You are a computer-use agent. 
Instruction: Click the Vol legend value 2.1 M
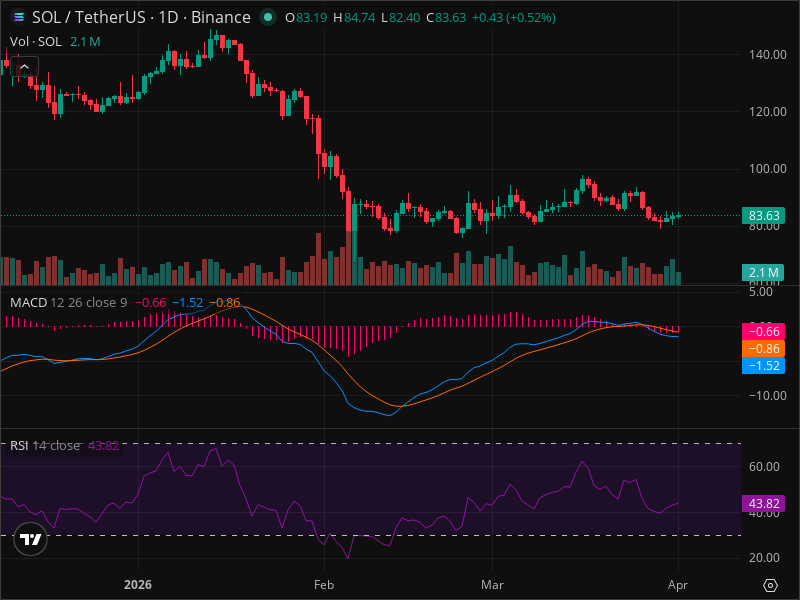coord(85,42)
